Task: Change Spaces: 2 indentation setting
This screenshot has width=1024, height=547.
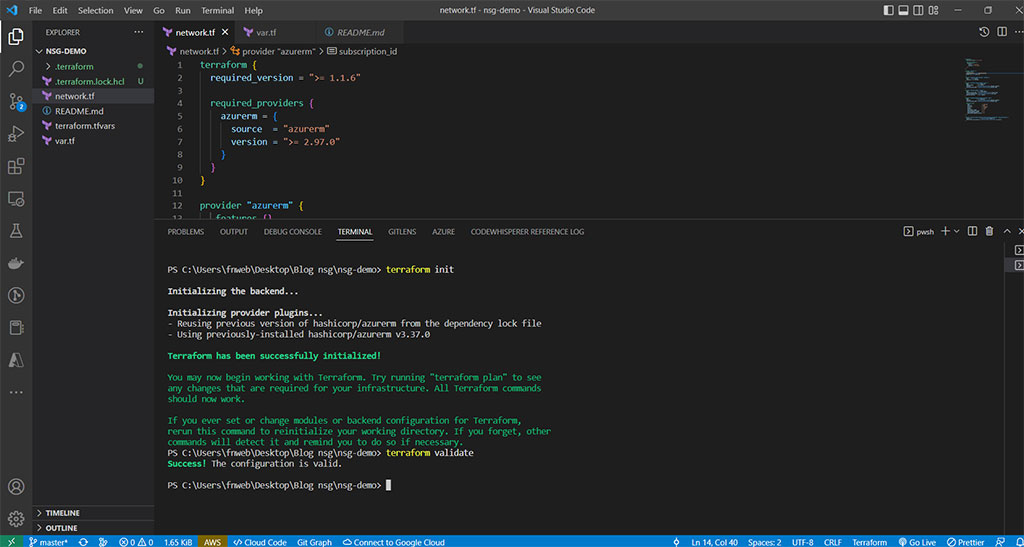Action: coord(764,542)
